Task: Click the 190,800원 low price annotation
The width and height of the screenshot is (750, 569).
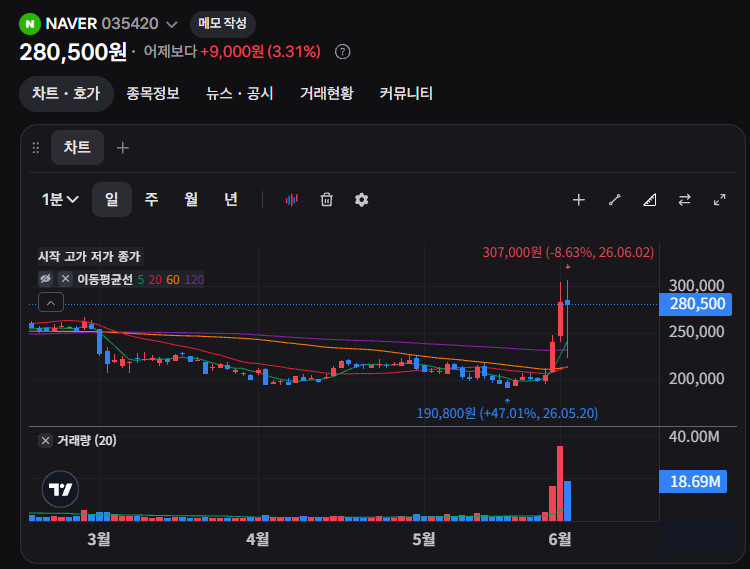Action: 507,413
